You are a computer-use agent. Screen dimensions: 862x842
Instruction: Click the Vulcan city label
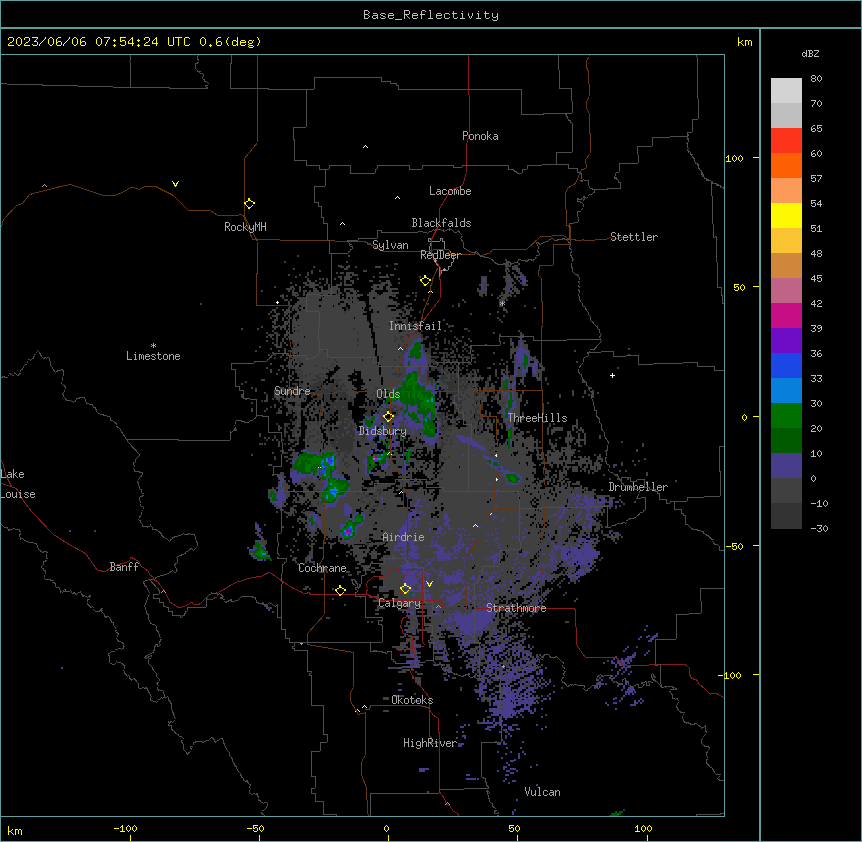[543, 792]
